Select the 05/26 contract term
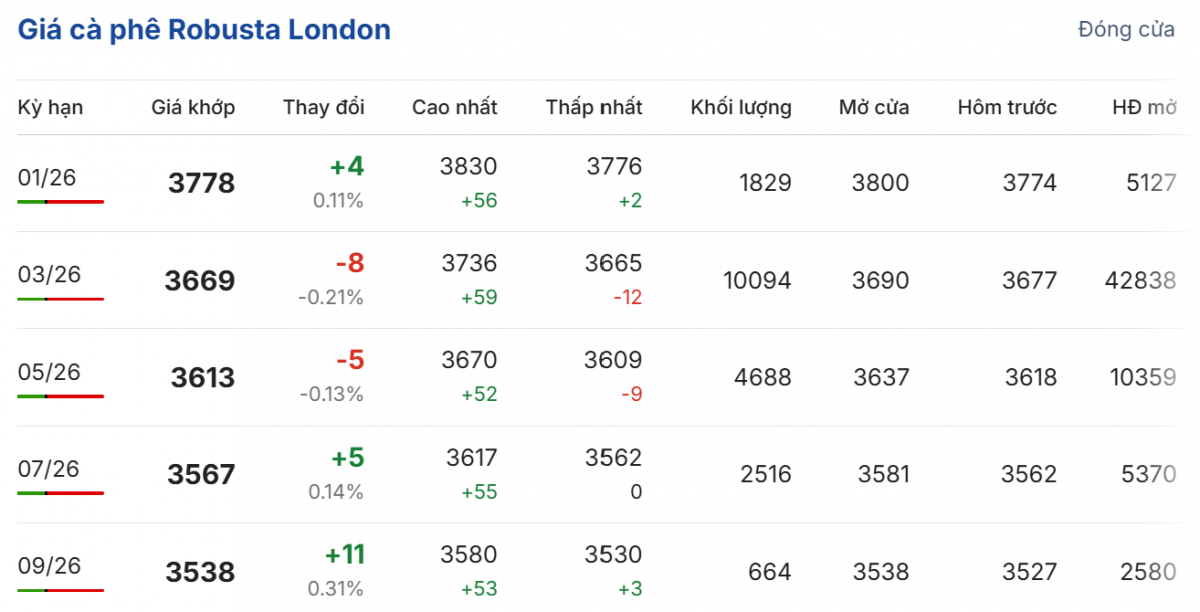Screen dimensions: 1200x612 tap(49, 372)
